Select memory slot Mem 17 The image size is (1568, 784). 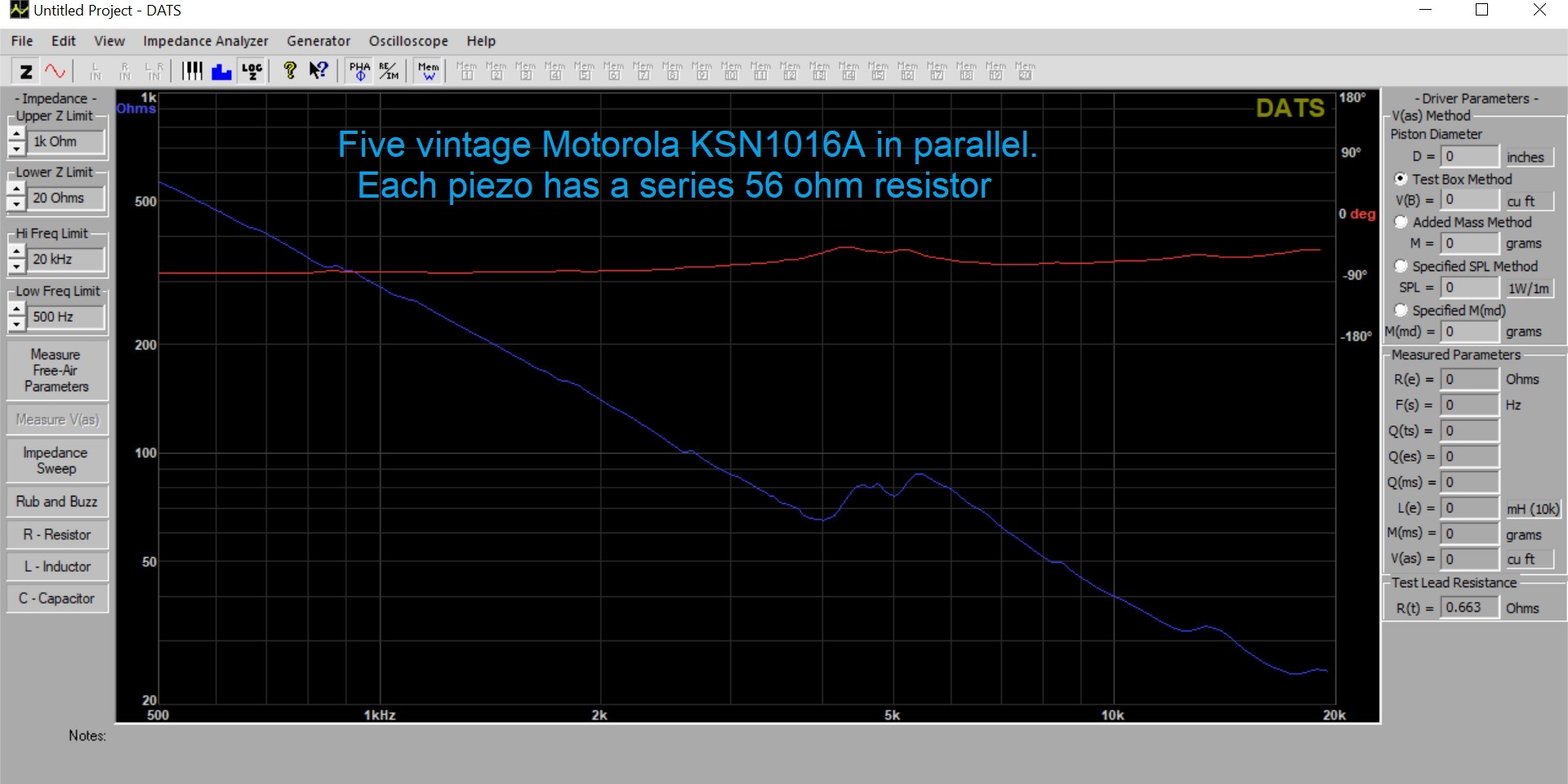(x=937, y=71)
